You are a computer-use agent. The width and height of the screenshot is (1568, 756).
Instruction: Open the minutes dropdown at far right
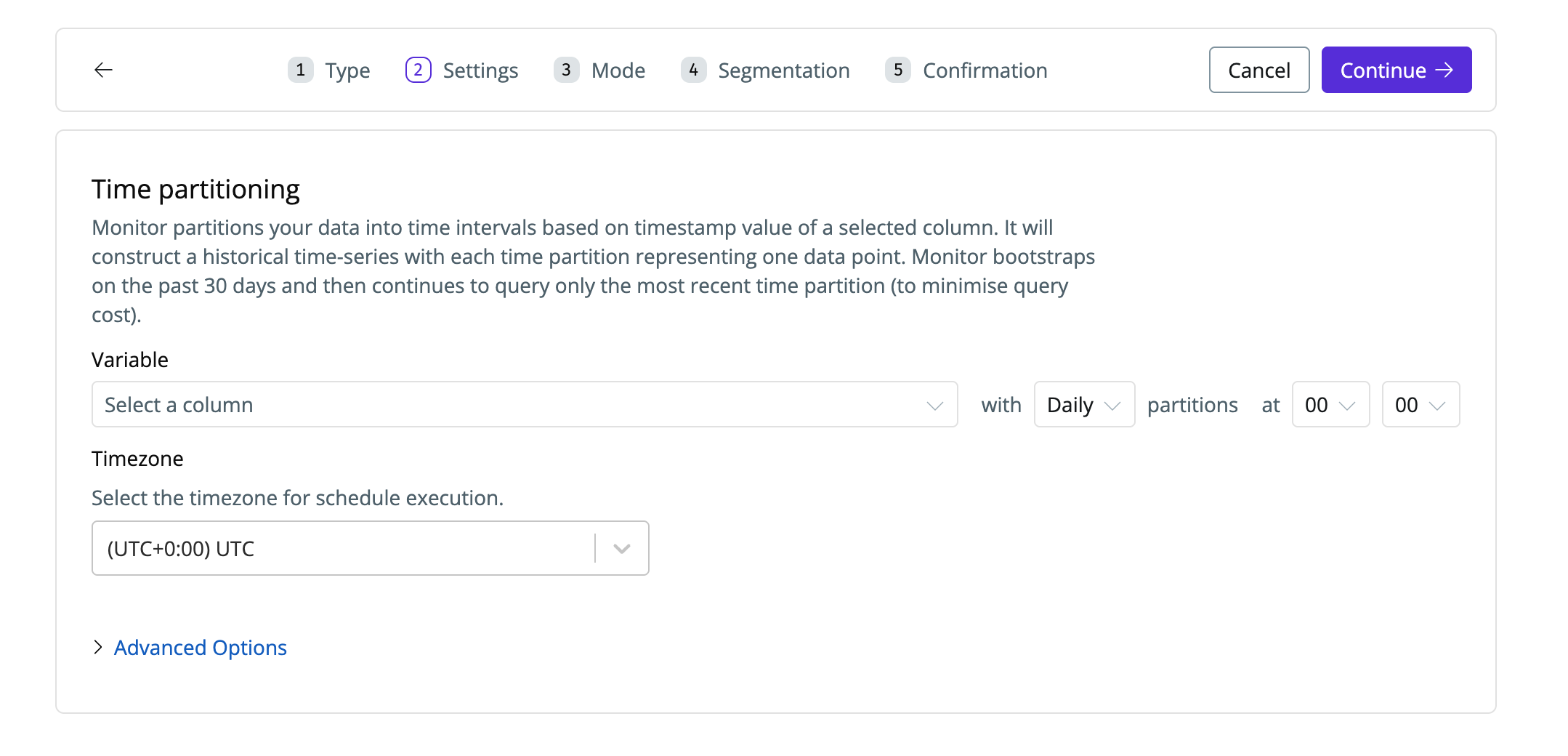(x=1420, y=405)
